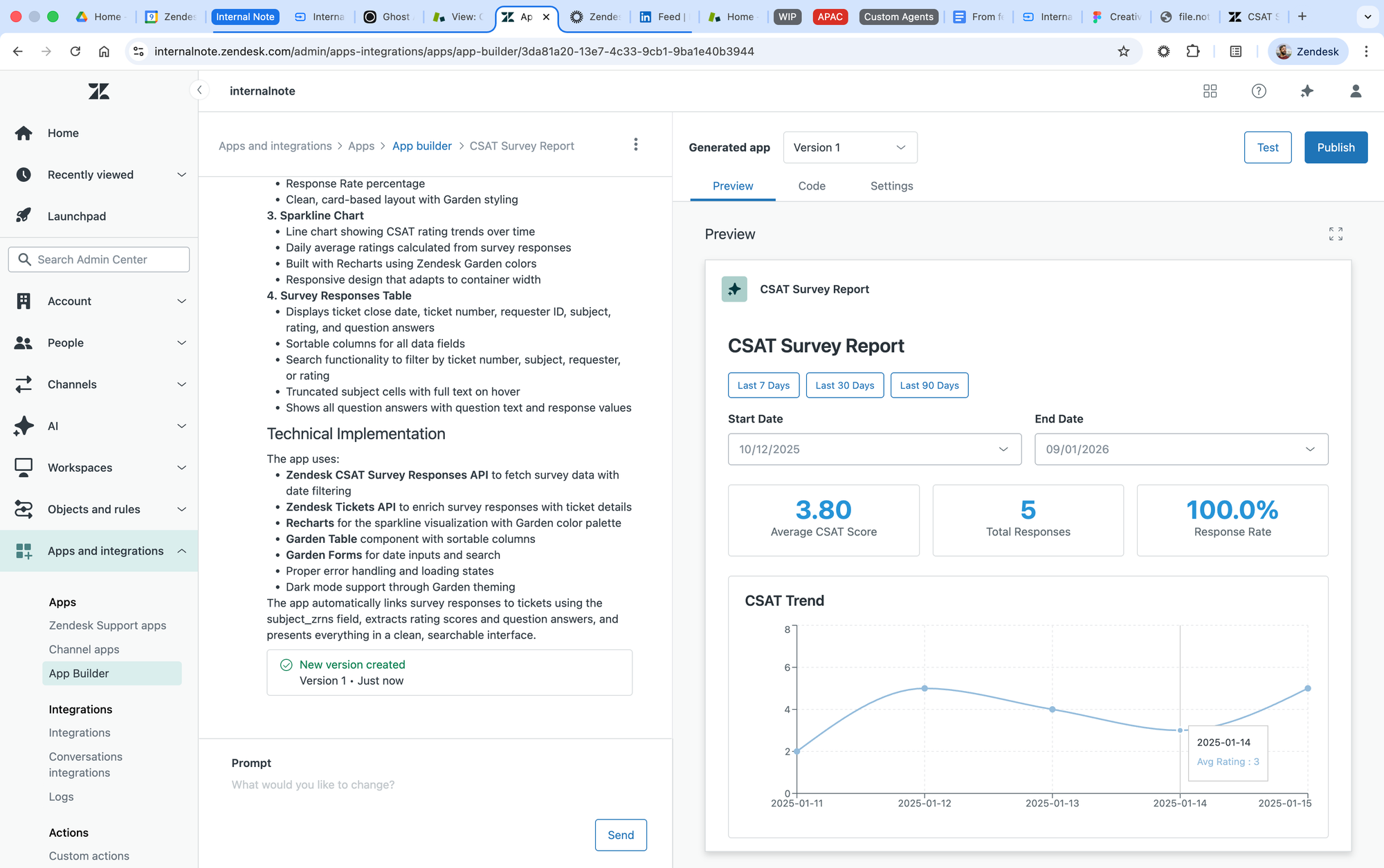The image size is (1384, 868).
Task: Click the AI sparkle icon in header
Action: (x=1306, y=91)
